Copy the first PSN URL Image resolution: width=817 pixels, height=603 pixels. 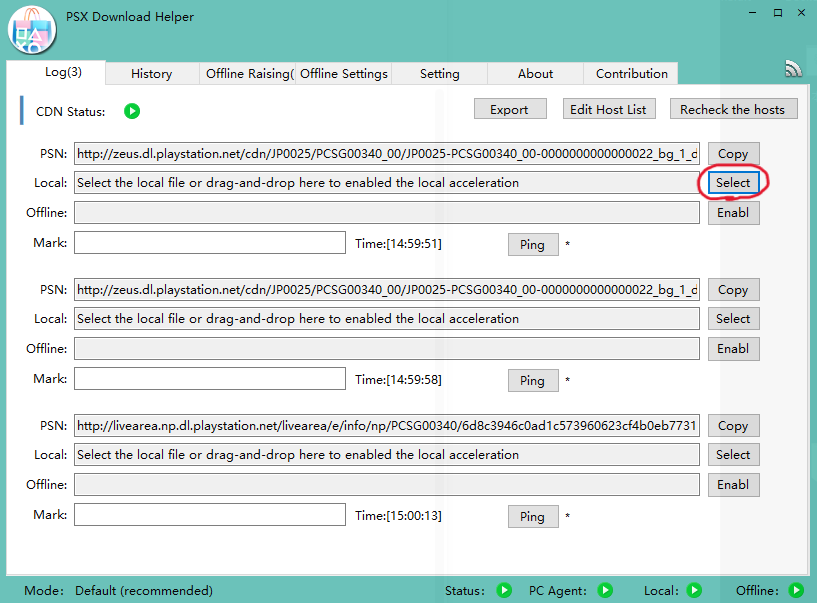733,154
